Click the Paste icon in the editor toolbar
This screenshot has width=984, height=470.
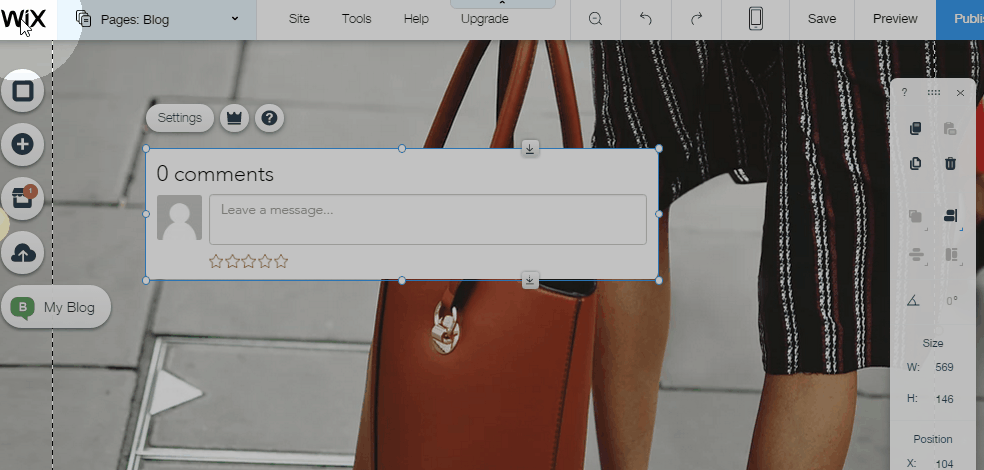[x=950, y=129]
